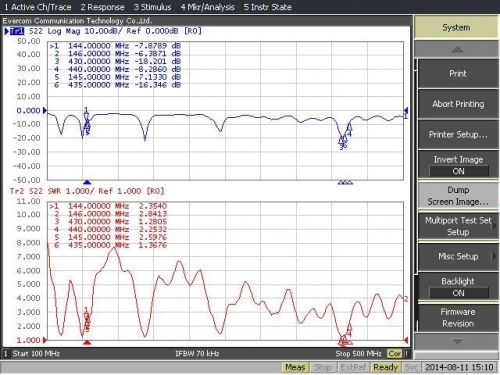
Task: Click the 0.000 reference level marker on Tr1
Action: tap(45, 110)
